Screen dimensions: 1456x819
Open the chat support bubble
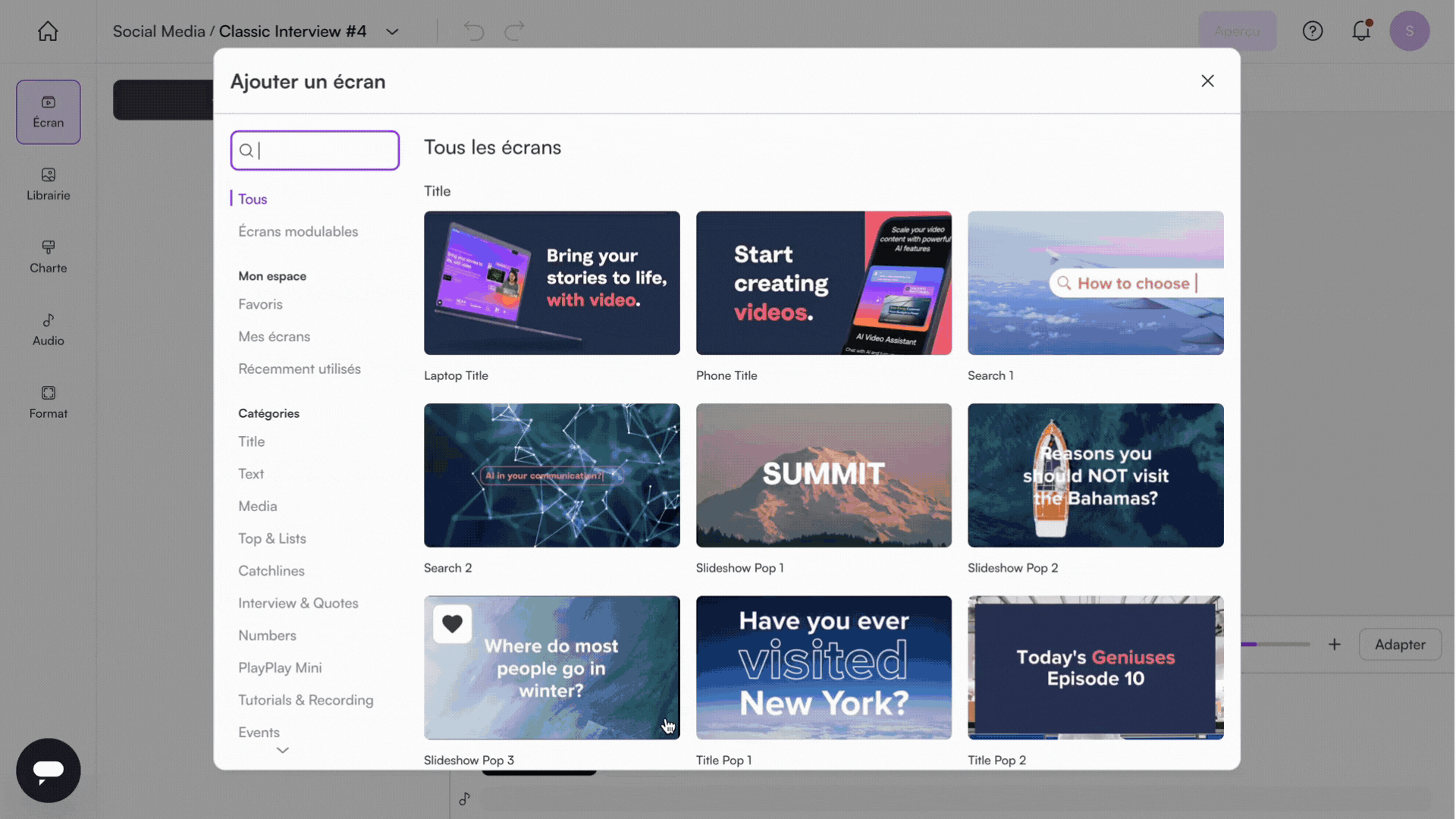(x=48, y=770)
